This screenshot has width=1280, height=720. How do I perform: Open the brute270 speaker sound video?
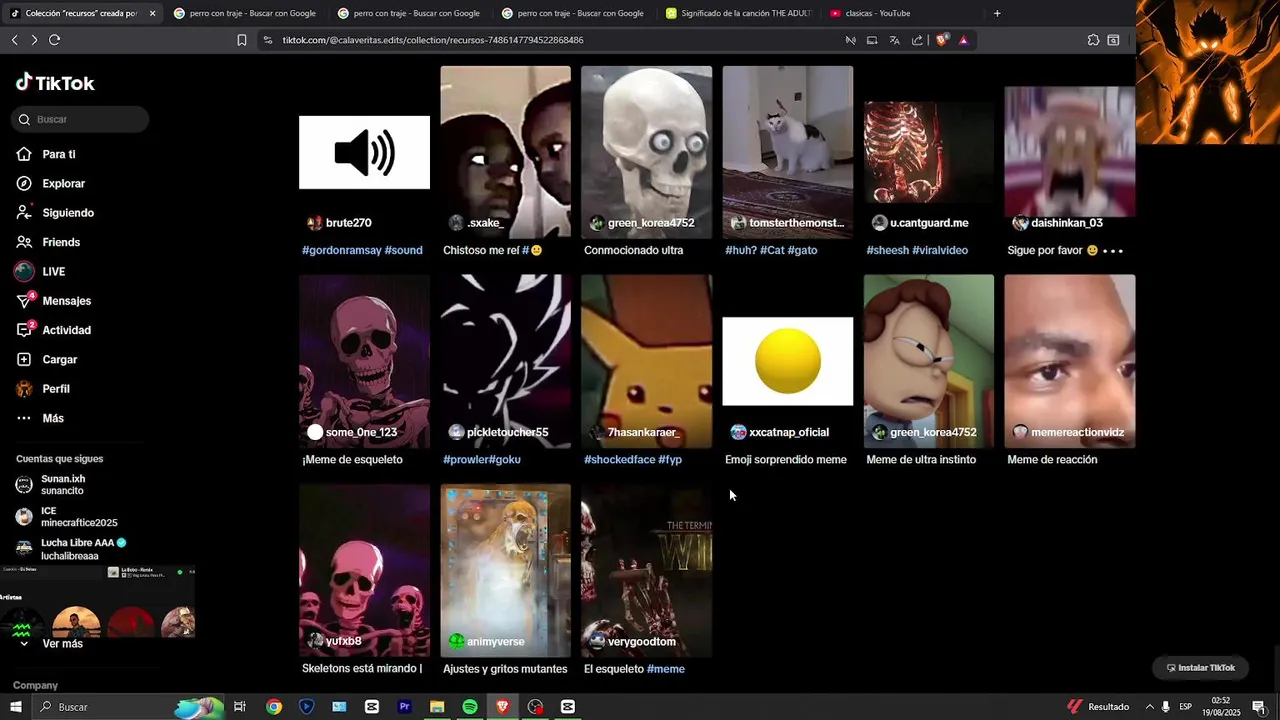364,152
